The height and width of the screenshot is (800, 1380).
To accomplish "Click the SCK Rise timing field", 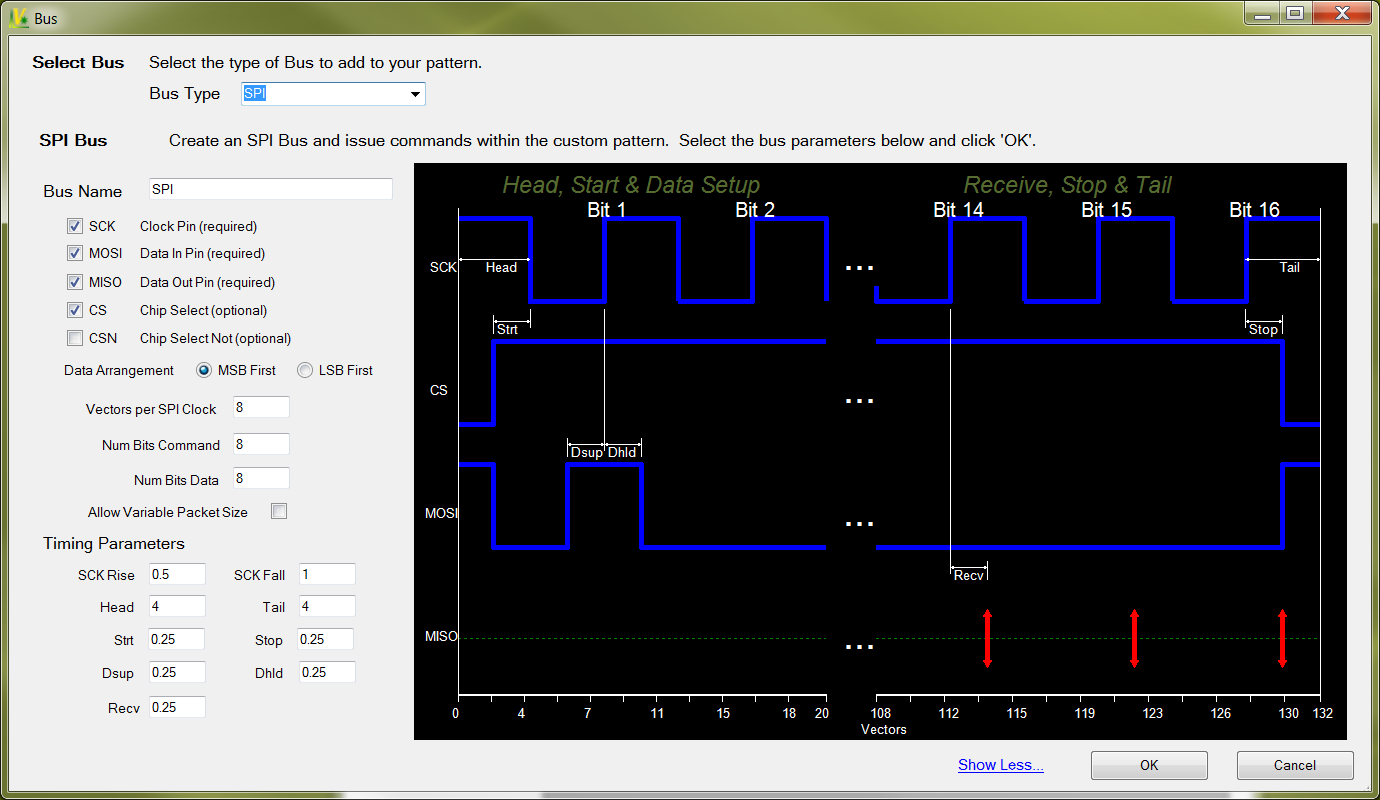I will pyautogui.click(x=177, y=575).
